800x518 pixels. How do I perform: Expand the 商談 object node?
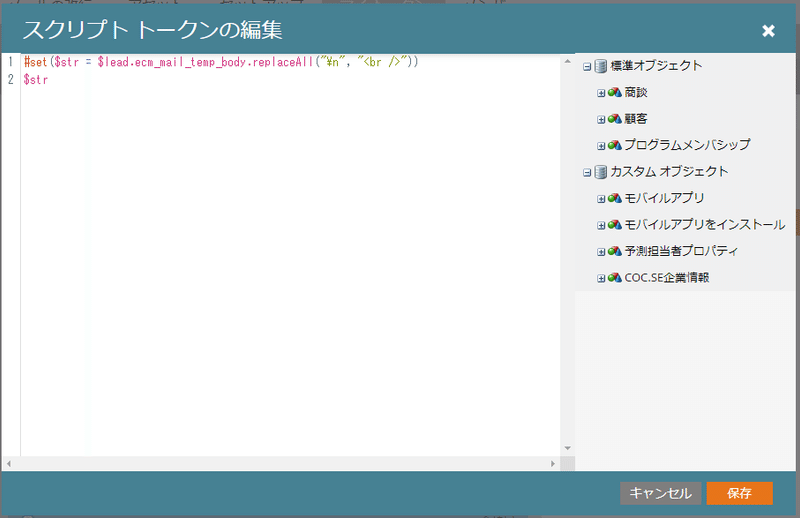(601, 93)
